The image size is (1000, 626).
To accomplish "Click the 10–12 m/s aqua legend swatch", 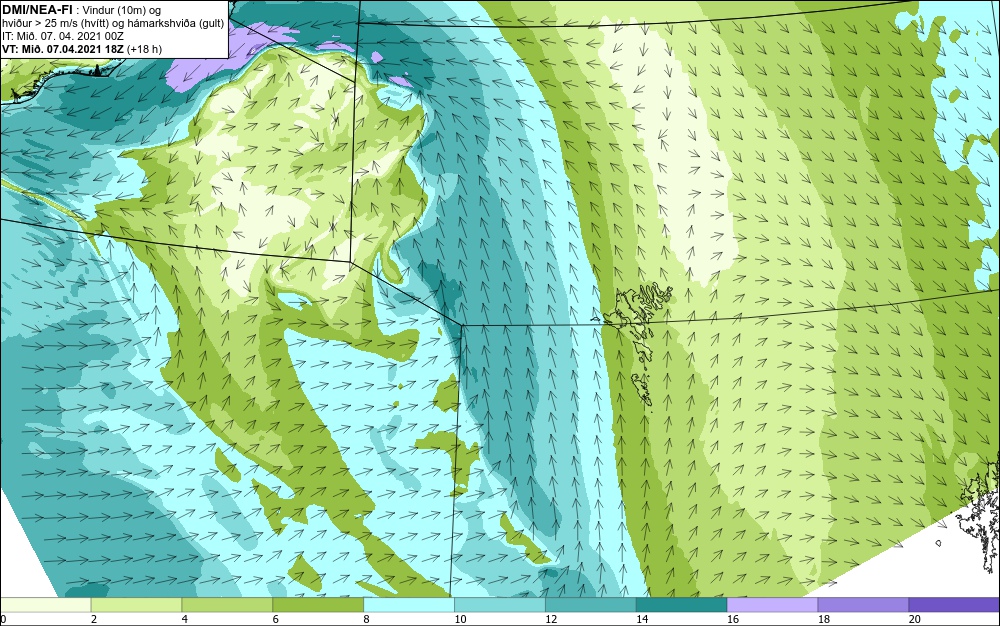I will pyautogui.click(x=500, y=605).
